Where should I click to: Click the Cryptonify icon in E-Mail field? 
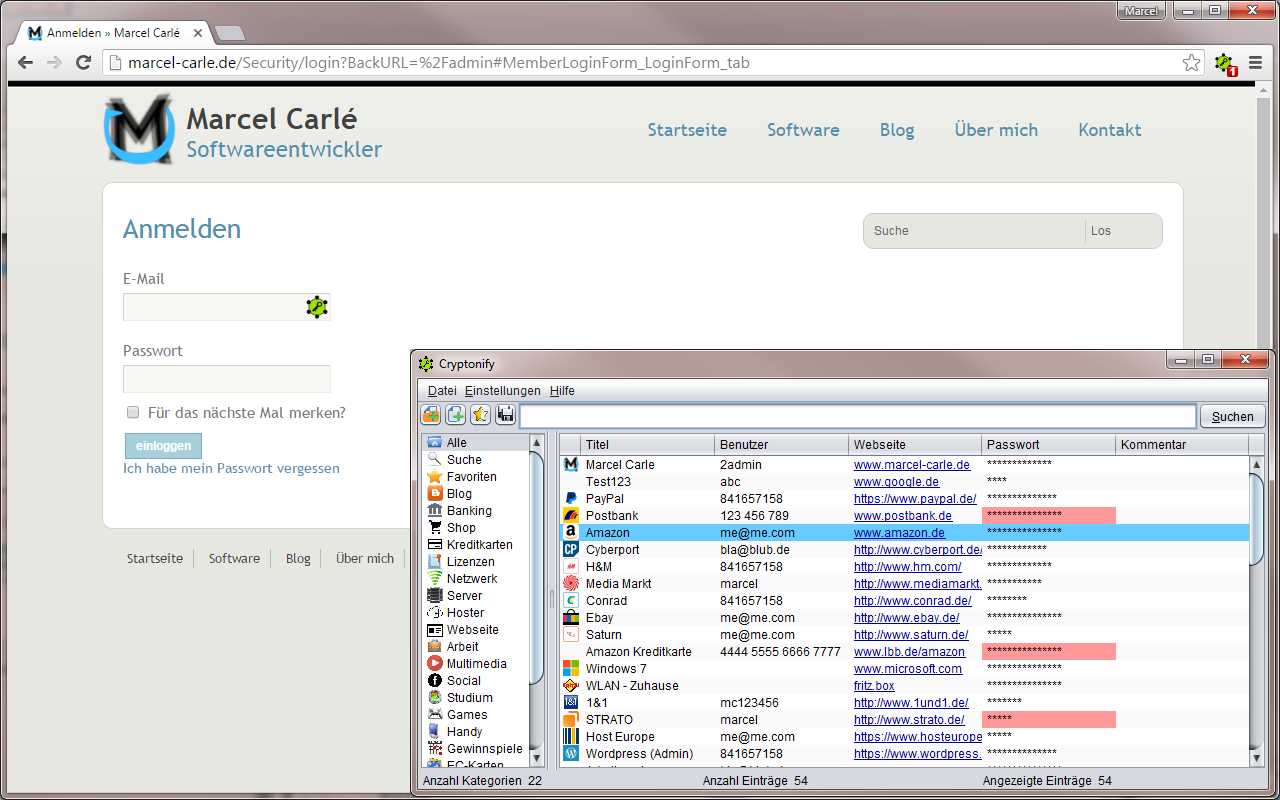tap(318, 307)
